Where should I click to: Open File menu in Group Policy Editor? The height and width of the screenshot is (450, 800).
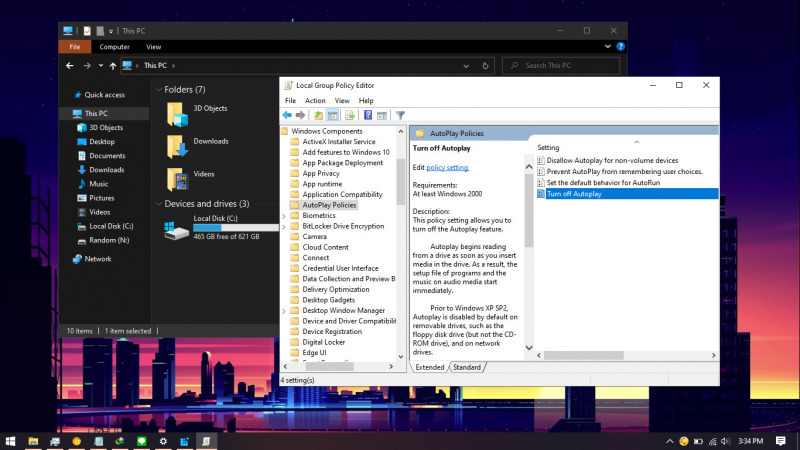[x=290, y=101]
